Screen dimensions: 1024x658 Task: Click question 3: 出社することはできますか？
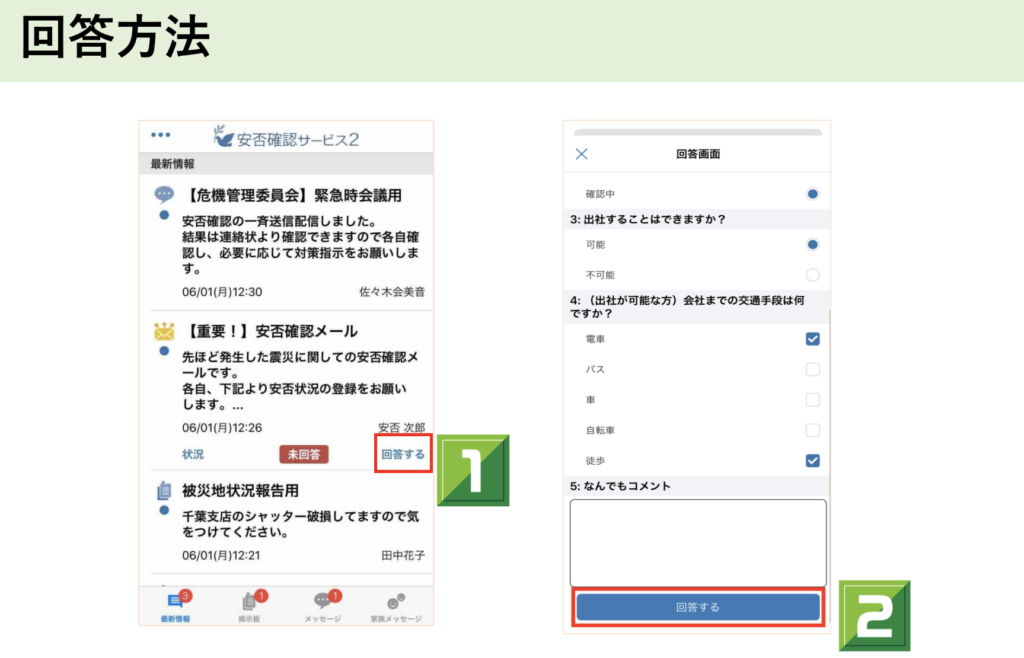coord(647,219)
